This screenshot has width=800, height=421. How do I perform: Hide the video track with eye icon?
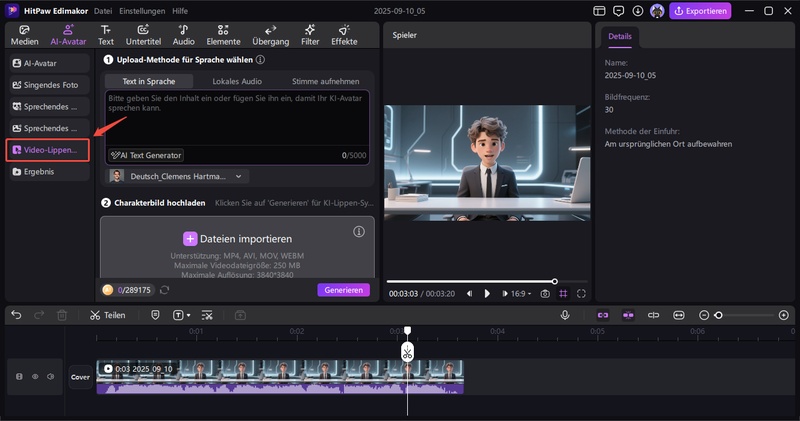tap(35, 377)
